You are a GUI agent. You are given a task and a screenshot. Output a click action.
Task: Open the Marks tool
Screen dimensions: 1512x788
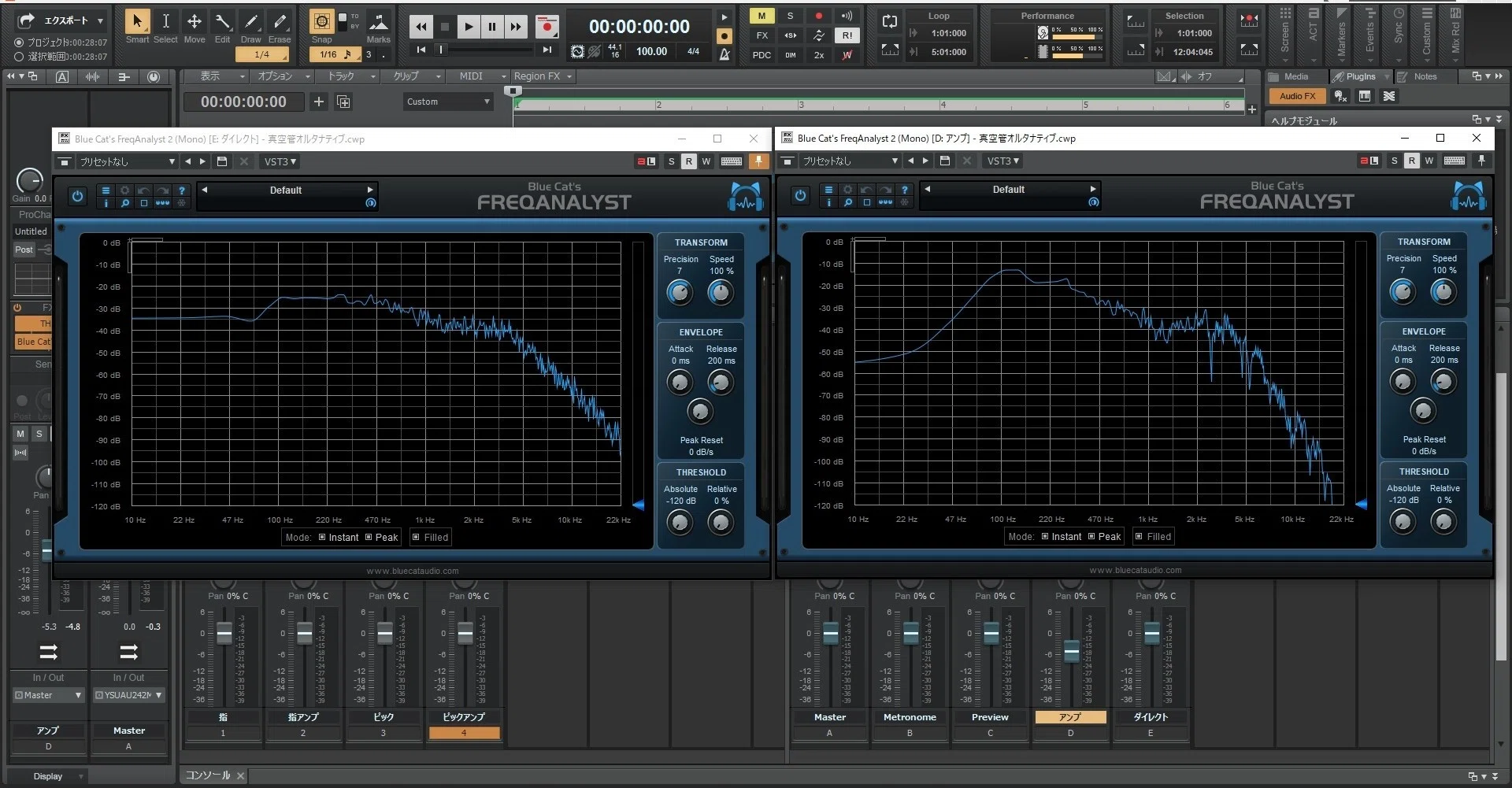[378, 26]
